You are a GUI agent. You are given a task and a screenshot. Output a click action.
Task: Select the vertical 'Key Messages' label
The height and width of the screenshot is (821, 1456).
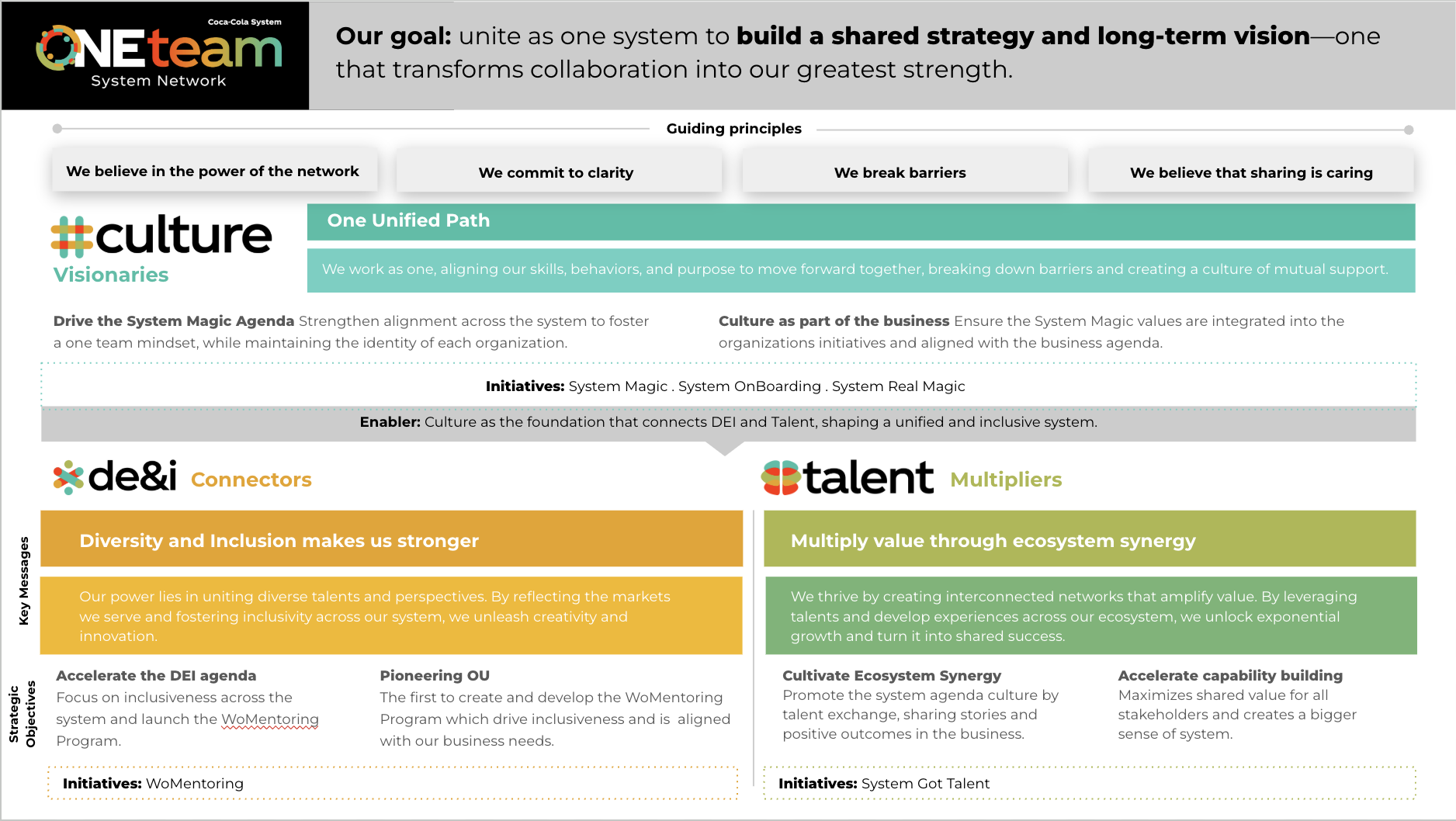coord(24,580)
